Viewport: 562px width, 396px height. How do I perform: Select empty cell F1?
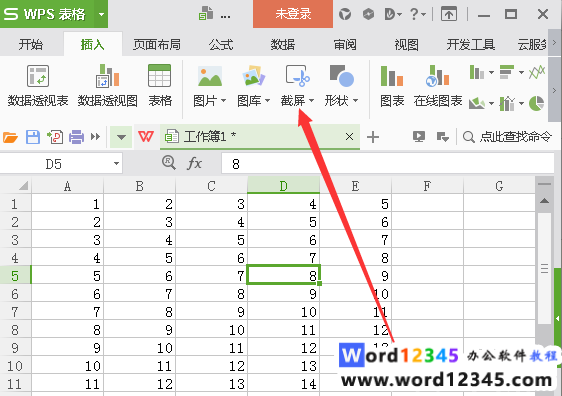[x=427, y=204]
